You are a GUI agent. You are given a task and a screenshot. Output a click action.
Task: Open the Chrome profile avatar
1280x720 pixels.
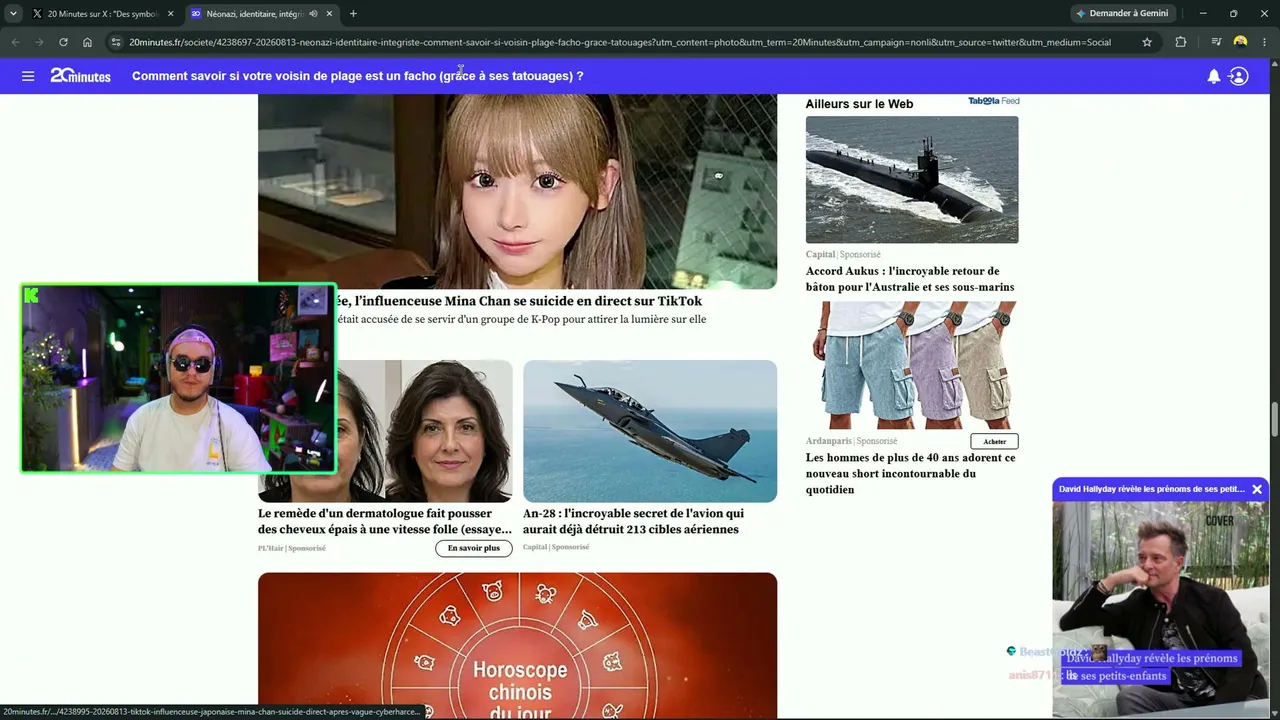1240,42
